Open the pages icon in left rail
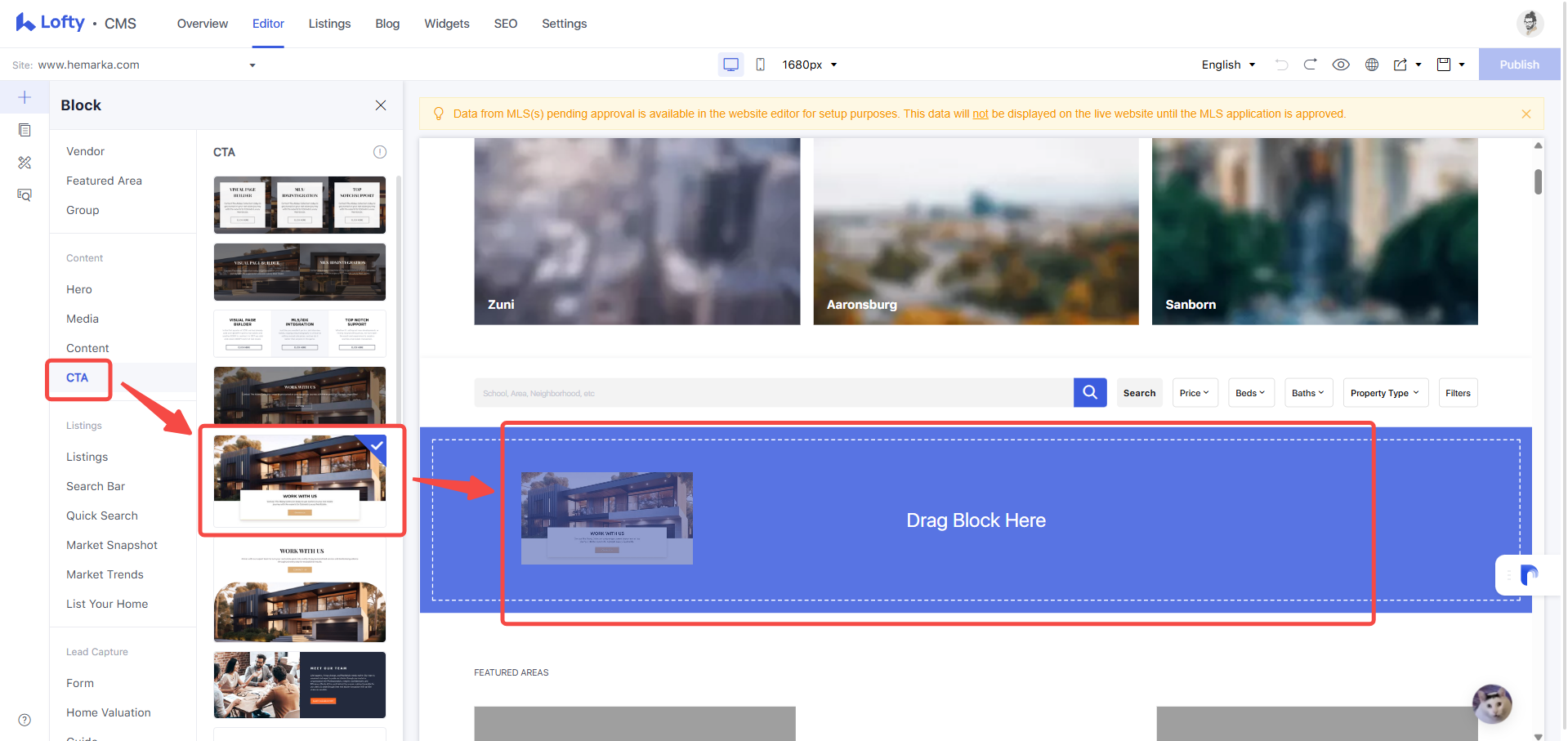 click(x=25, y=130)
